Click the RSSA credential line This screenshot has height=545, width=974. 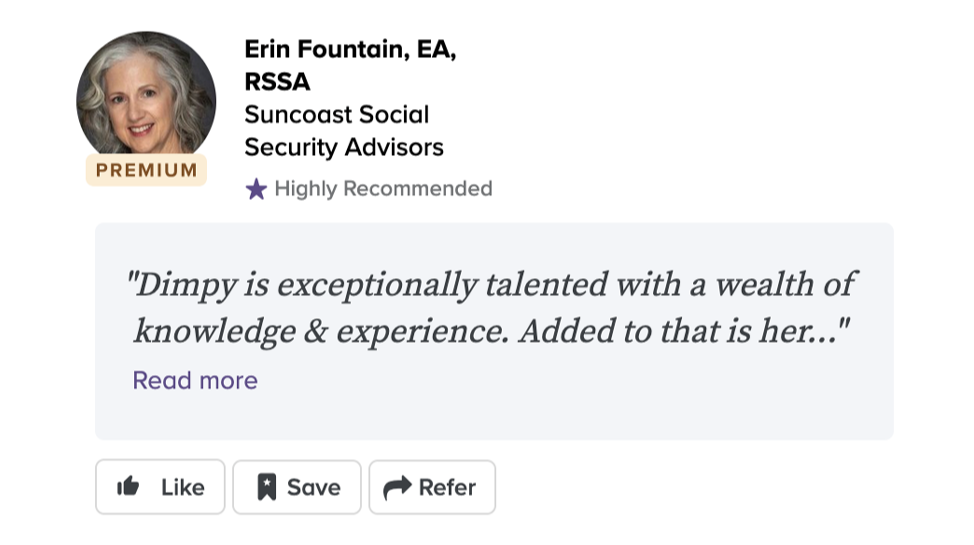point(277,82)
